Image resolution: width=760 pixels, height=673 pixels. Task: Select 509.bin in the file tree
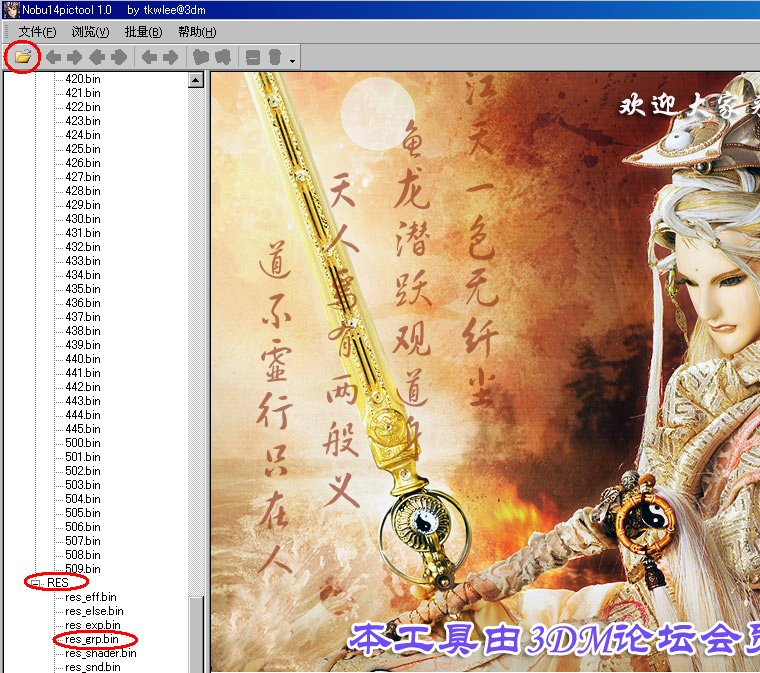click(x=83, y=569)
